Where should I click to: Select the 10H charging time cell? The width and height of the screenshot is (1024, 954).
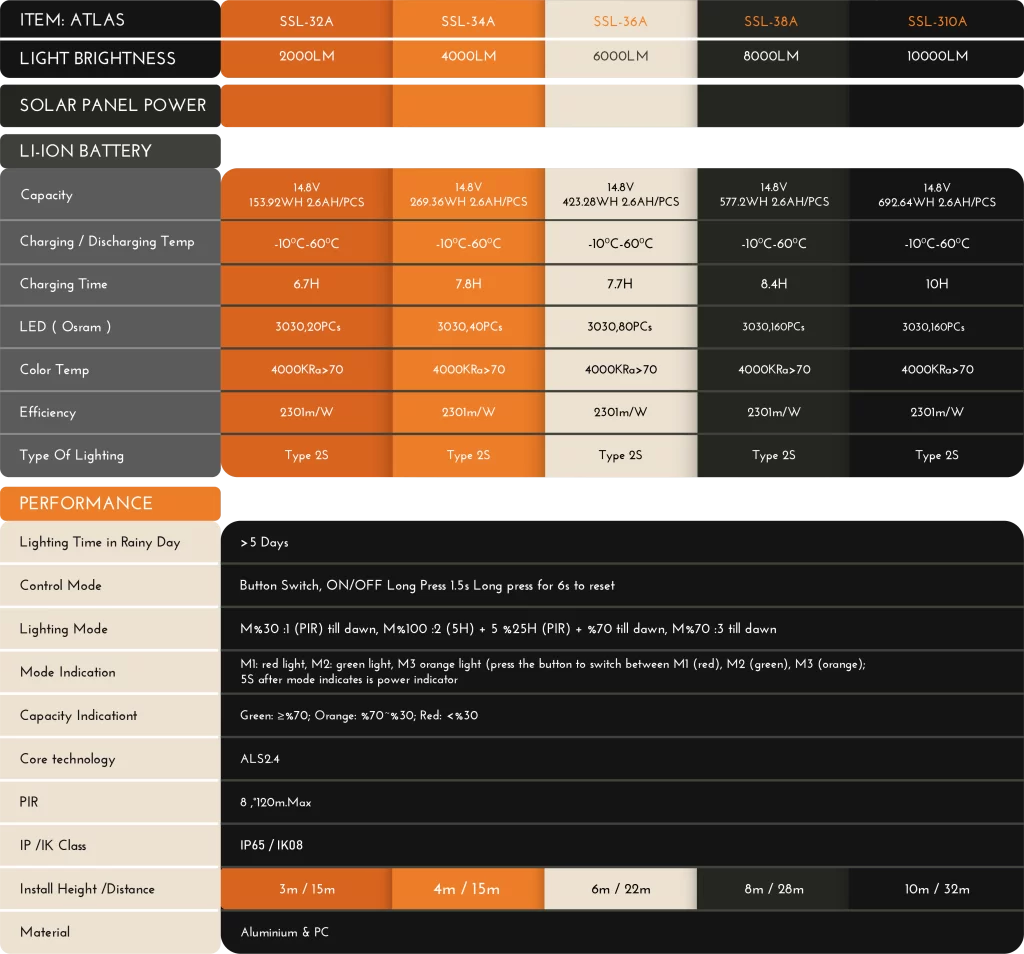(937, 284)
